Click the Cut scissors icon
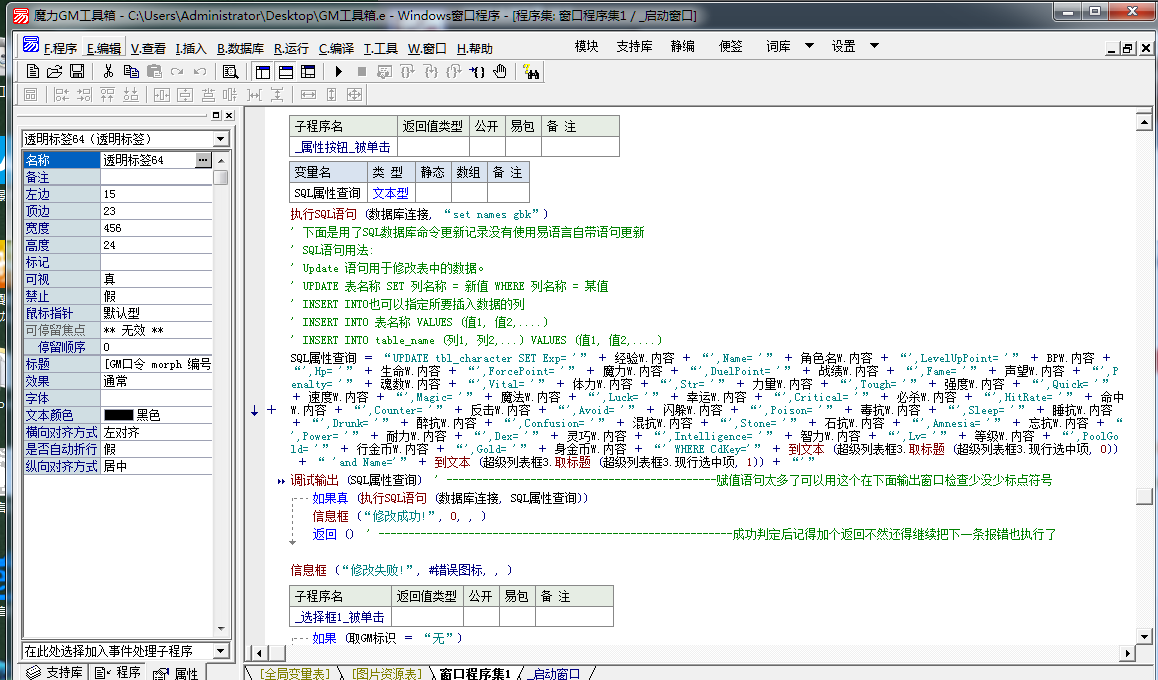The image size is (1158, 680). pos(109,71)
